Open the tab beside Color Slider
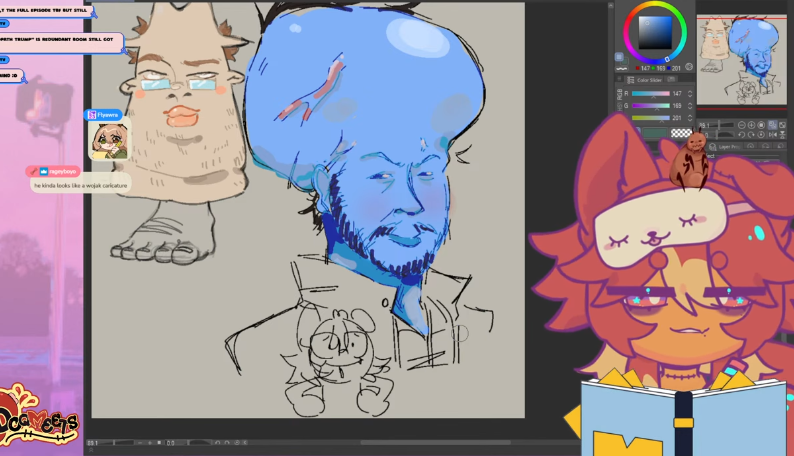The width and height of the screenshot is (794, 456). pos(671,79)
